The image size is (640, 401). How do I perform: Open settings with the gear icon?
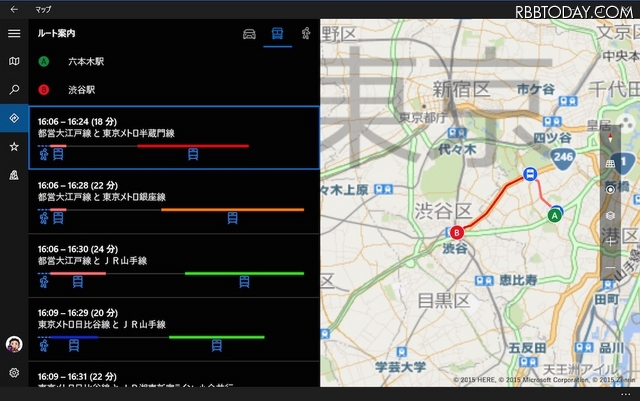click(14, 372)
